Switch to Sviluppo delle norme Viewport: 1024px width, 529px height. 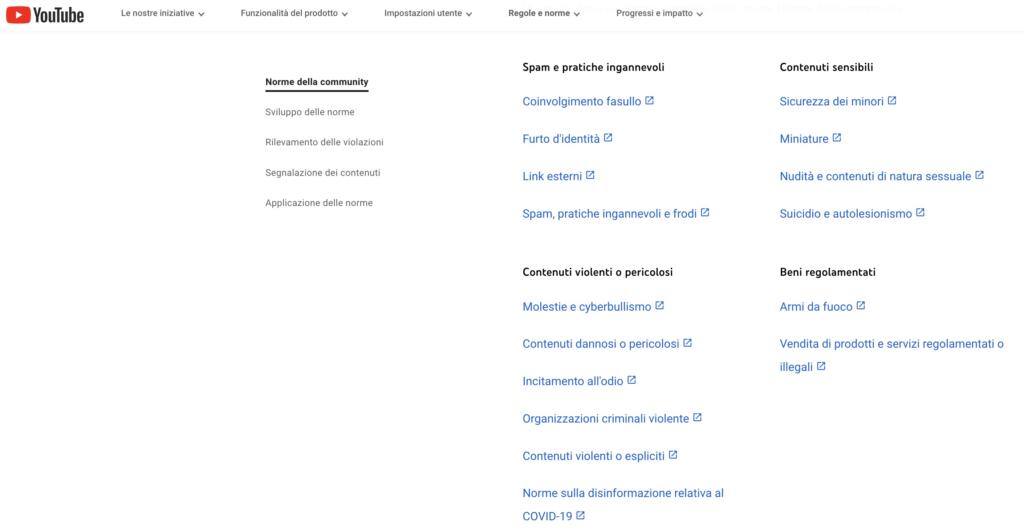pyautogui.click(x=310, y=112)
